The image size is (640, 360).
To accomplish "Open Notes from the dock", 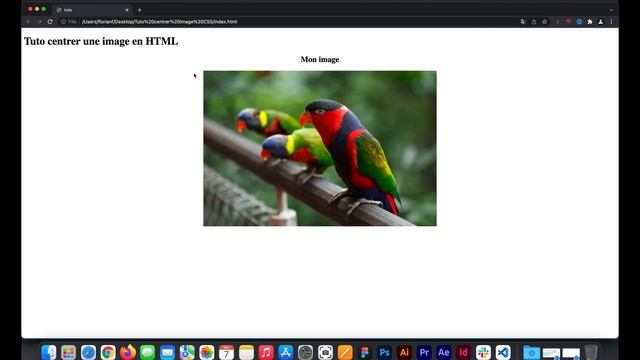I will [246, 352].
